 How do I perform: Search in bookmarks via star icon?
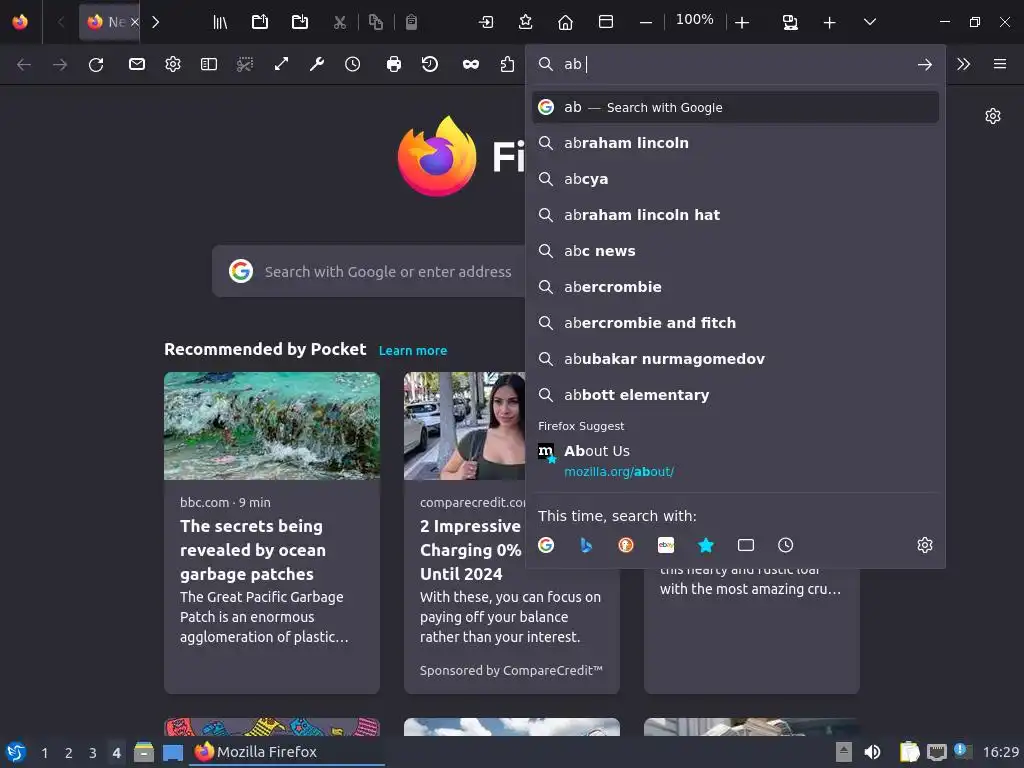[706, 545]
